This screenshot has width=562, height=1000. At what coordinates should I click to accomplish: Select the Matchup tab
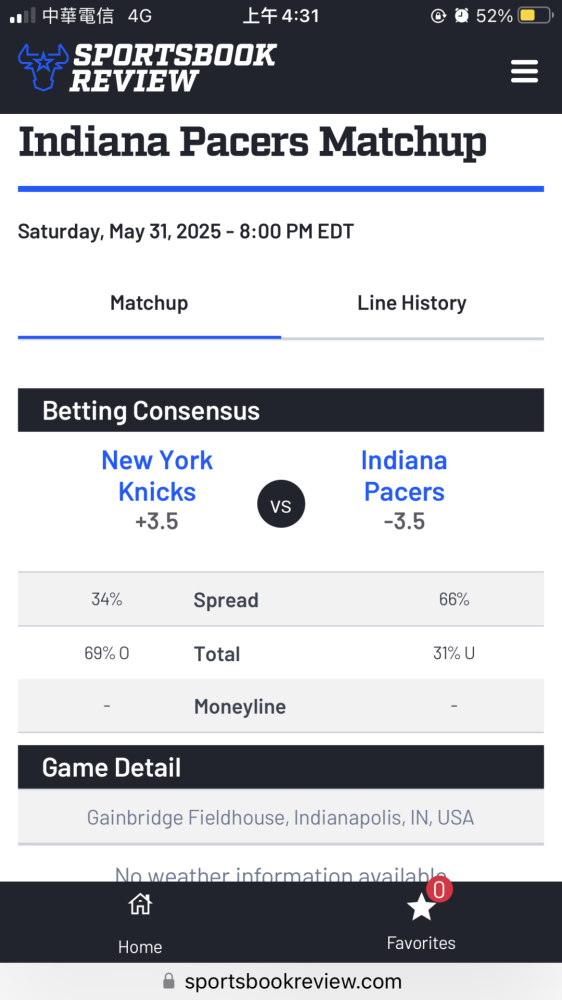[149, 303]
